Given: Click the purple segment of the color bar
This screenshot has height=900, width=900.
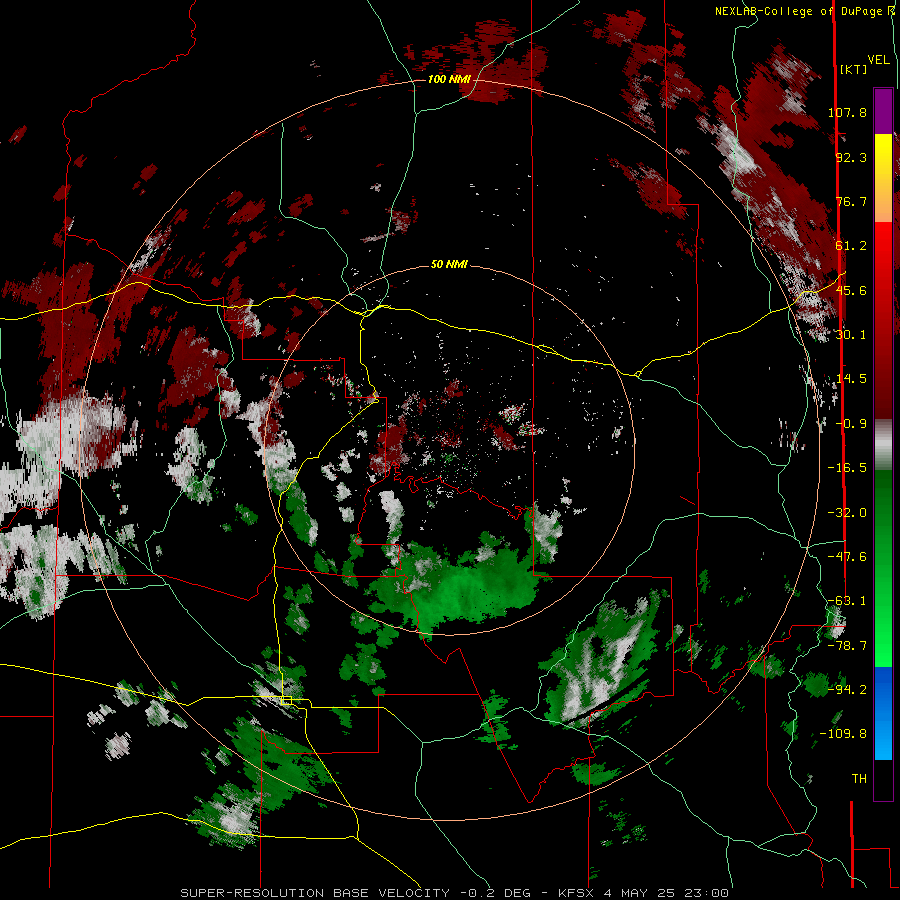Looking at the screenshot, I should coord(883,111).
